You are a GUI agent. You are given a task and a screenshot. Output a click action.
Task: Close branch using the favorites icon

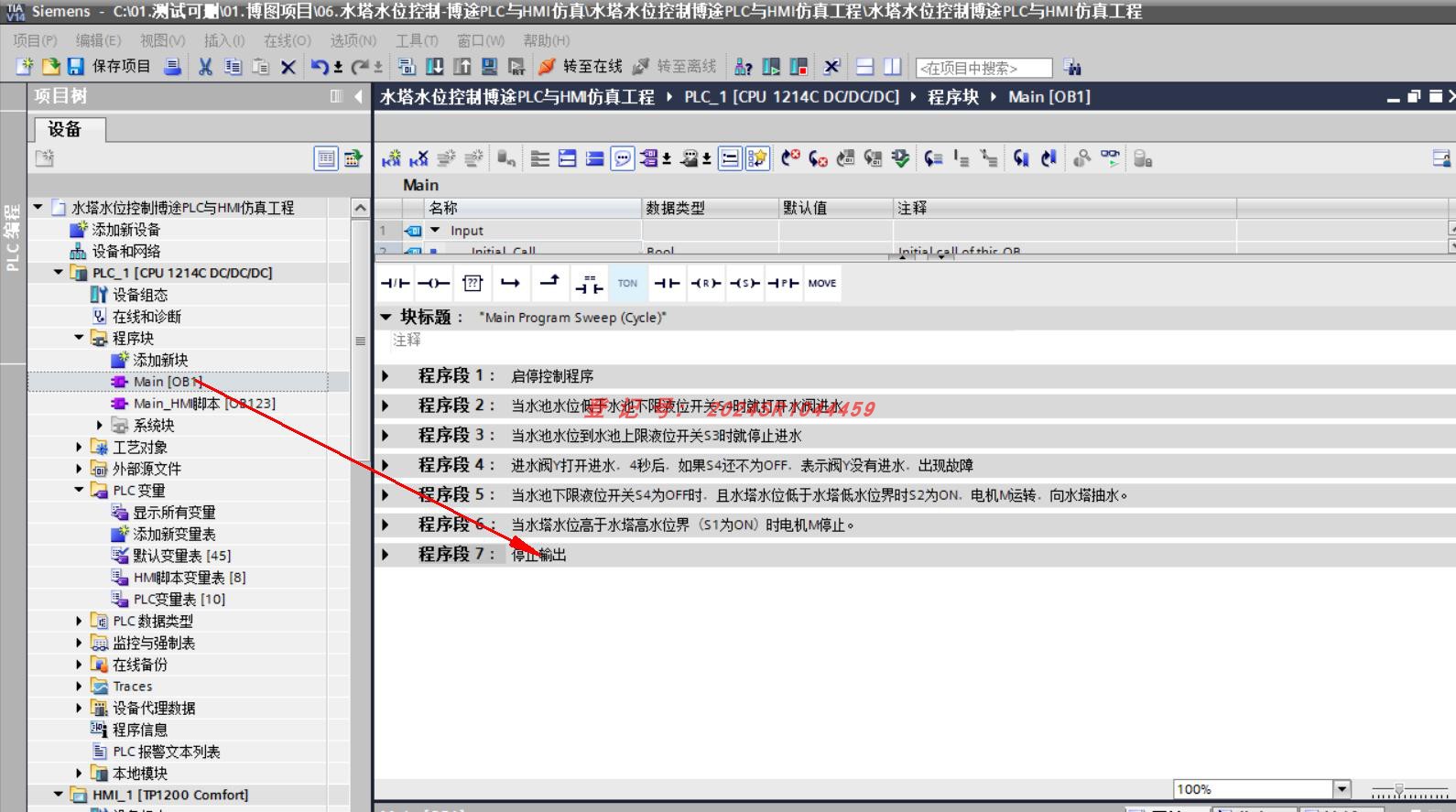point(549,283)
